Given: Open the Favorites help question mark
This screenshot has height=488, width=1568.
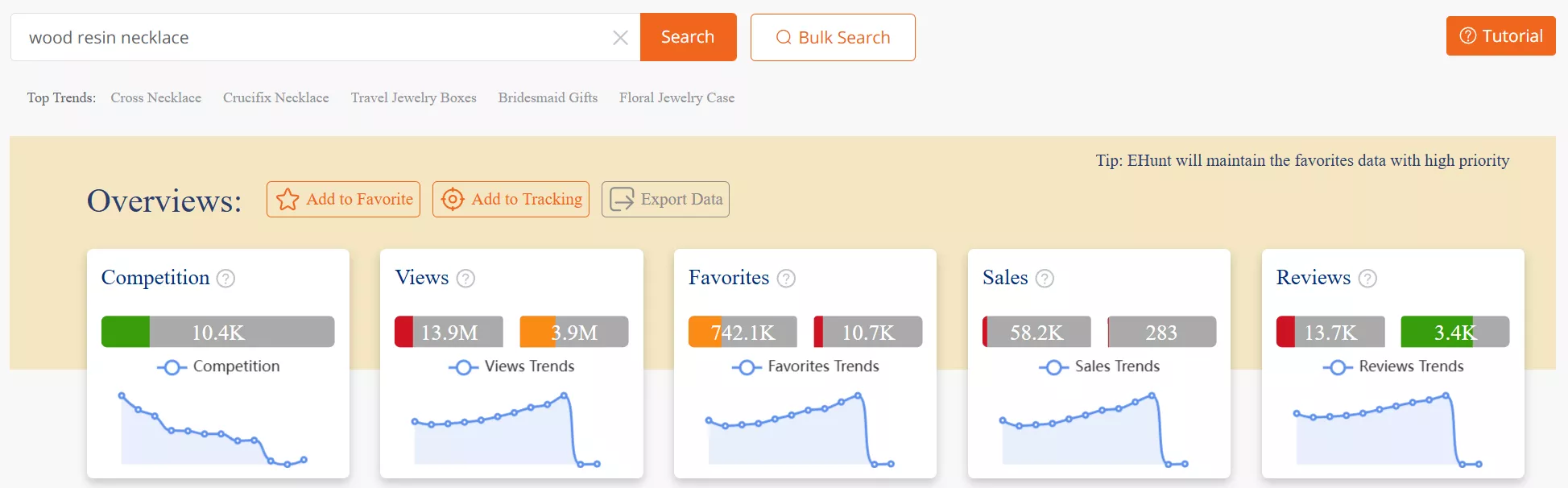Looking at the screenshot, I should tap(786, 279).
